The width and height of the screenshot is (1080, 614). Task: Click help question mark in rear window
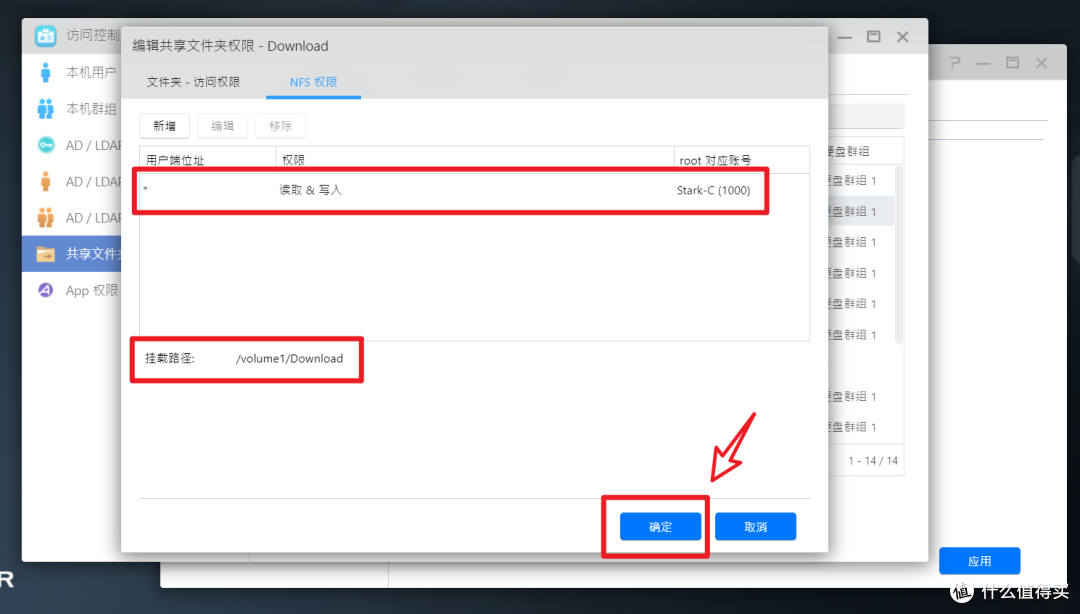click(x=955, y=63)
